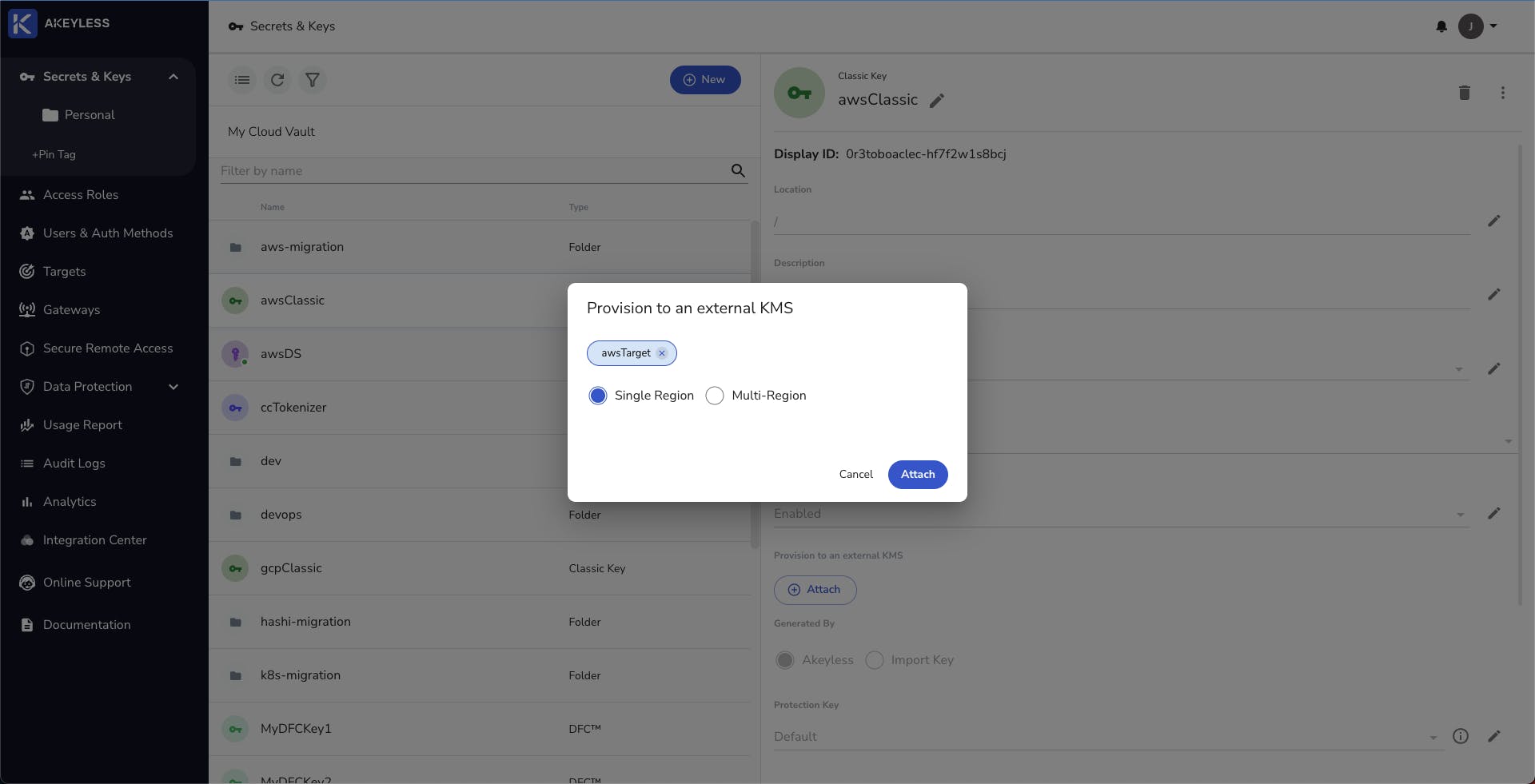Open the Audit Logs page
The image size is (1535, 784).
click(74, 464)
